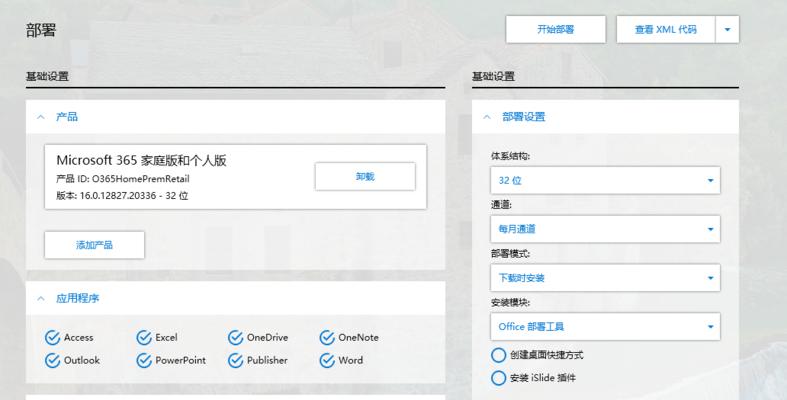Uncheck the Excel application
The width and height of the screenshot is (787, 400).
pyautogui.click(x=144, y=338)
